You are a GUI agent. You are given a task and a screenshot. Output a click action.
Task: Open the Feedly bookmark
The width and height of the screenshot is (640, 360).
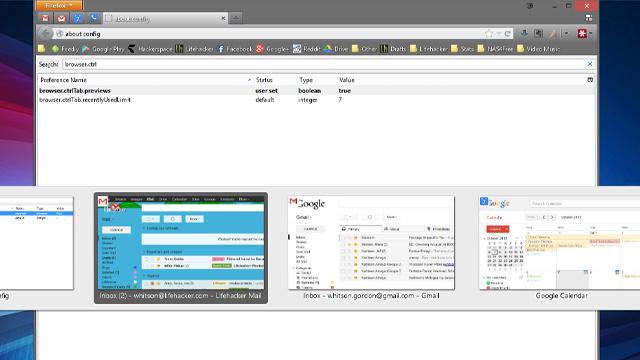pos(65,49)
